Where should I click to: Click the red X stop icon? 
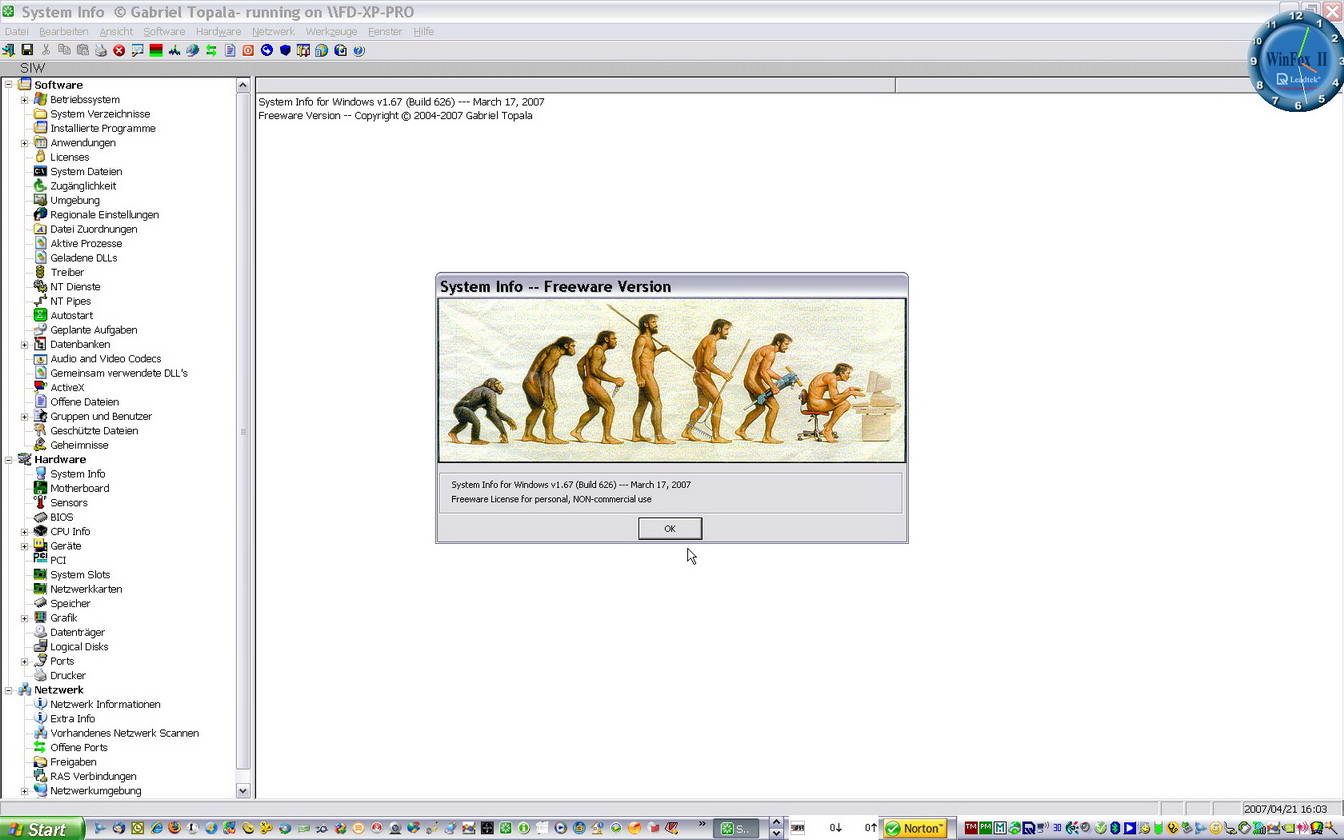119,50
